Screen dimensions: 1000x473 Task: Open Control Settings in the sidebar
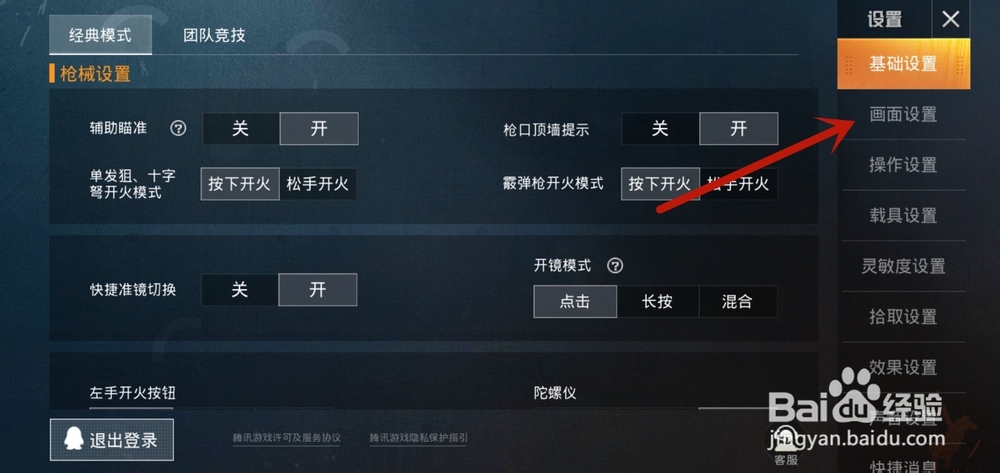pos(903,165)
